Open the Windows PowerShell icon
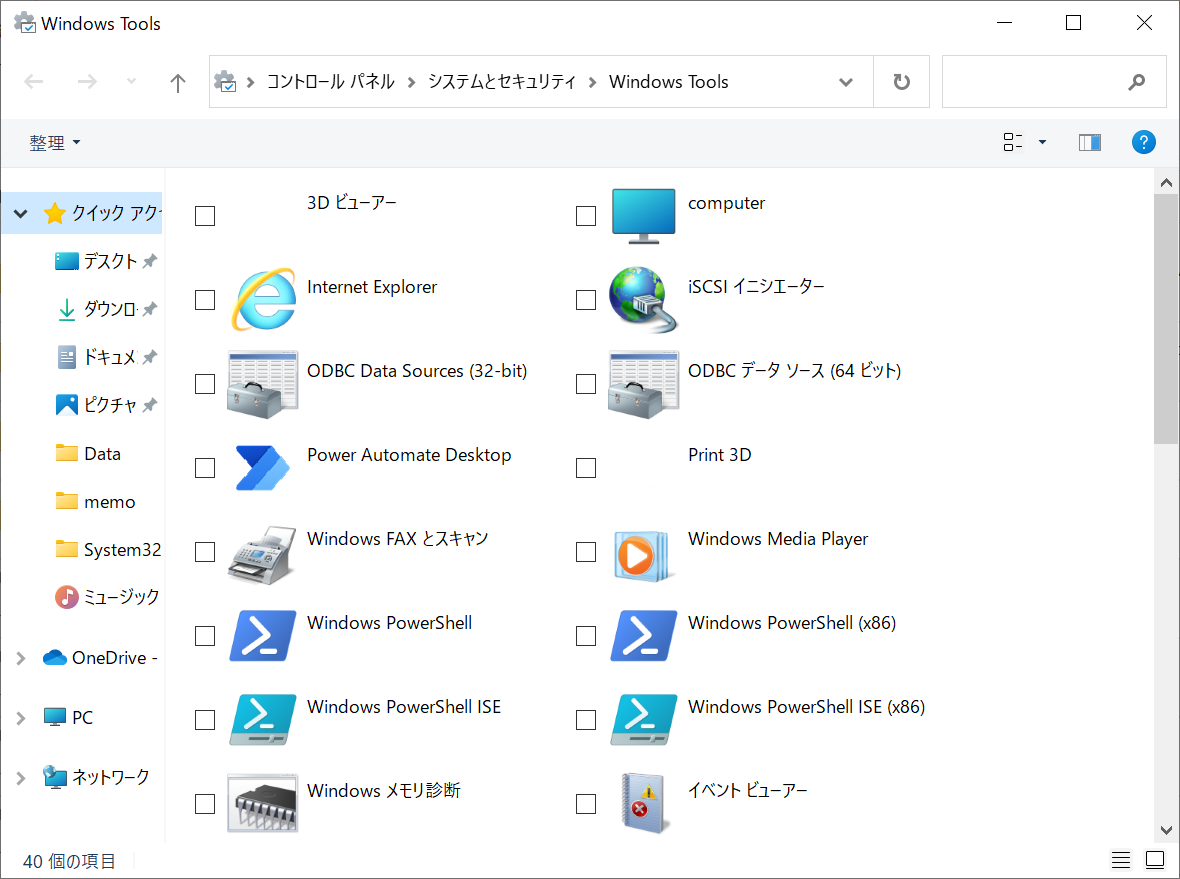The width and height of the screenshot is (1180, 879). (x=263, y=636)
